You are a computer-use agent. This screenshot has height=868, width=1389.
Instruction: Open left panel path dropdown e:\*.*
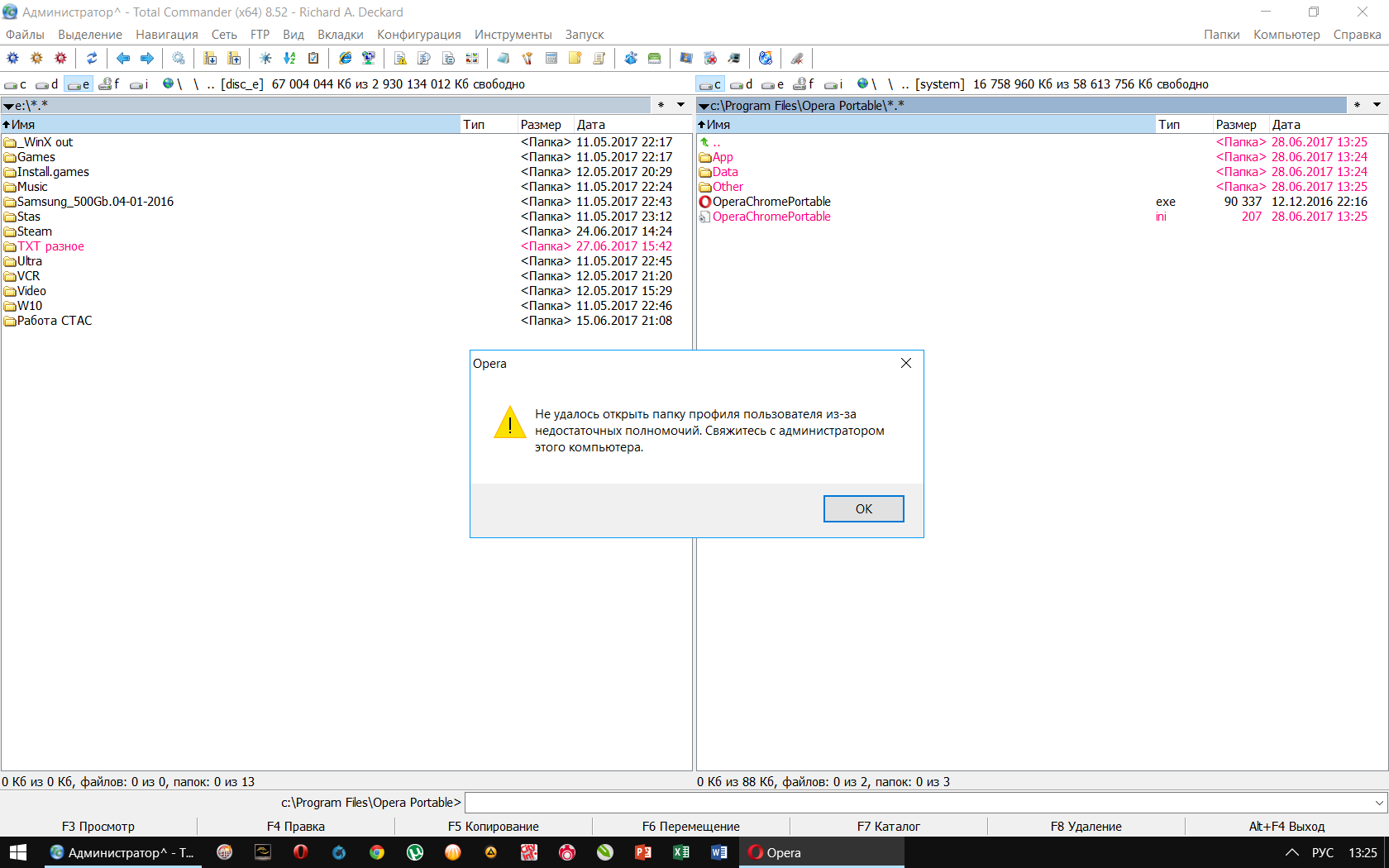tap(326, 106)
